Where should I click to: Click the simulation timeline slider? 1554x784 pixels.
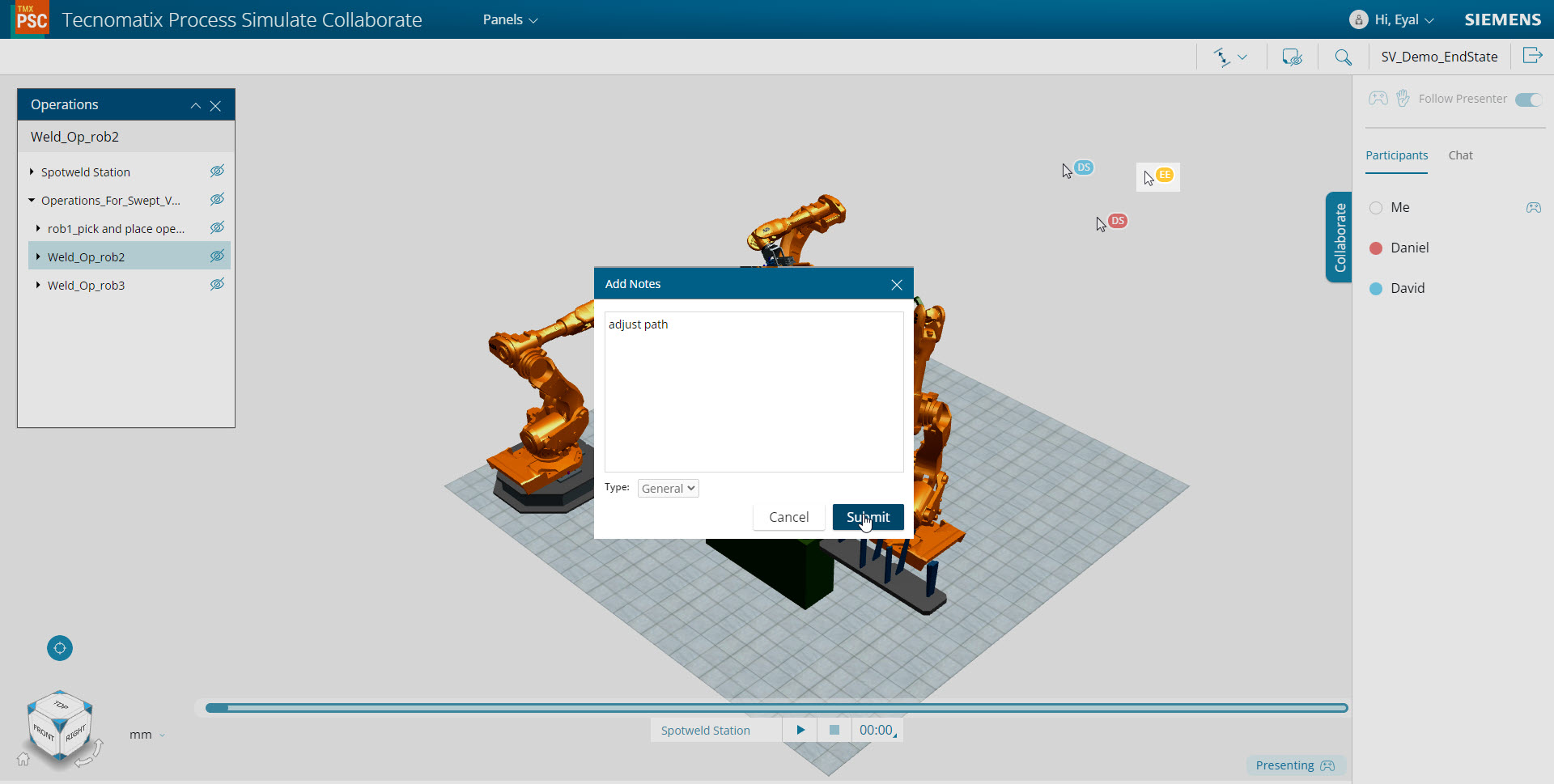[x=776, y=708]
